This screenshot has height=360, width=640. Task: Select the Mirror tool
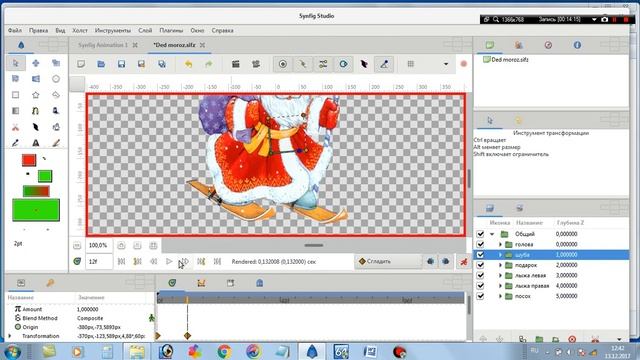tap(36, 79)
